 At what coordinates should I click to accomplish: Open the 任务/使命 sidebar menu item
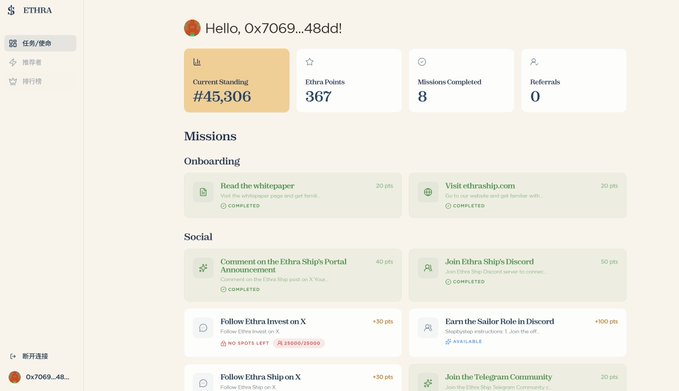40,43
